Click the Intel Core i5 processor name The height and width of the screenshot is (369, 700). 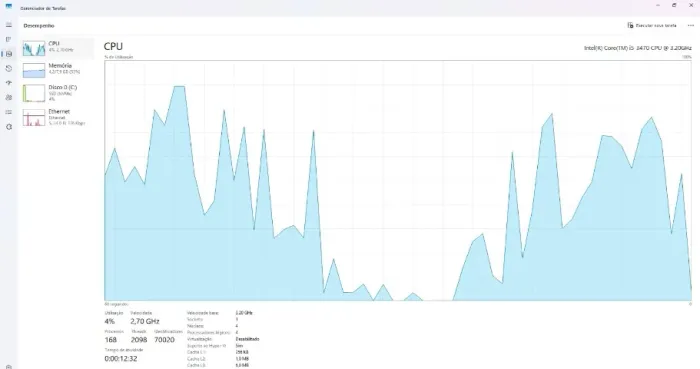coord(638,48)
